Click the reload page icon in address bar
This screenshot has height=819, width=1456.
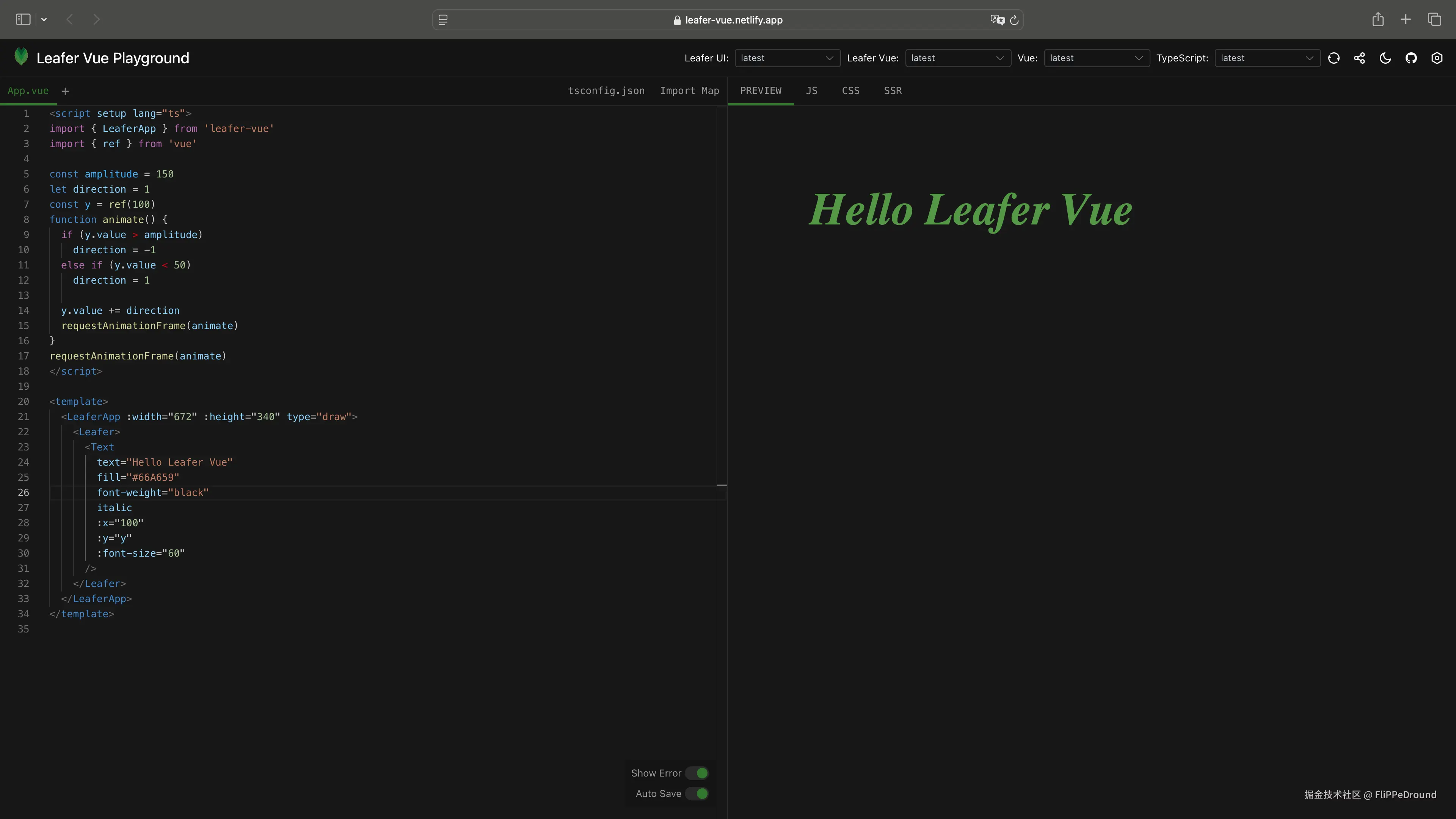[1014, 20]
